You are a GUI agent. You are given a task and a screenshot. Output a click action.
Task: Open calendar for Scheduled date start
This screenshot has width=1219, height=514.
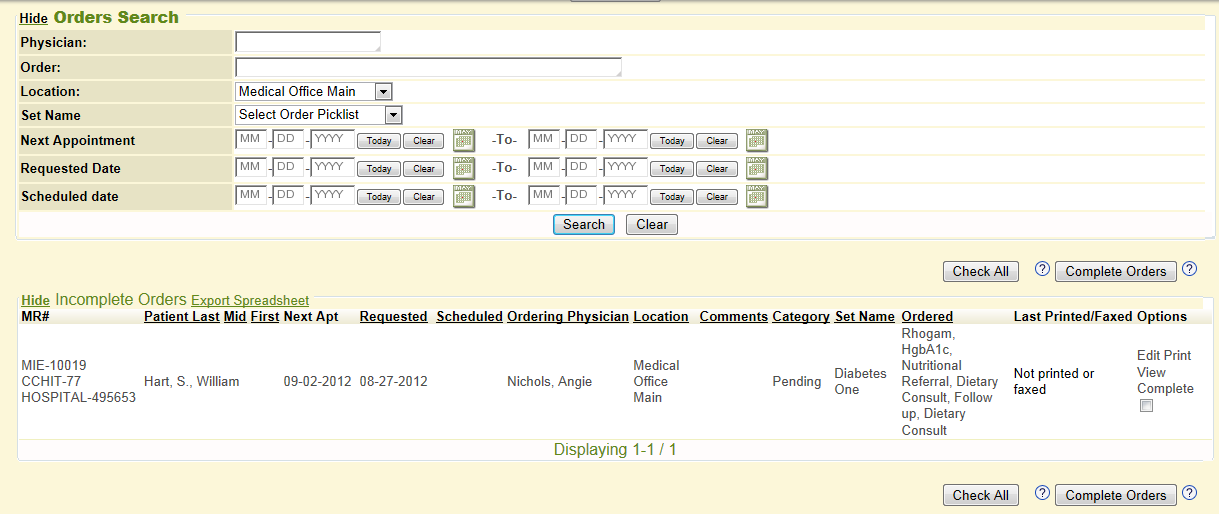pyautogui.click(x=464, y=196)
